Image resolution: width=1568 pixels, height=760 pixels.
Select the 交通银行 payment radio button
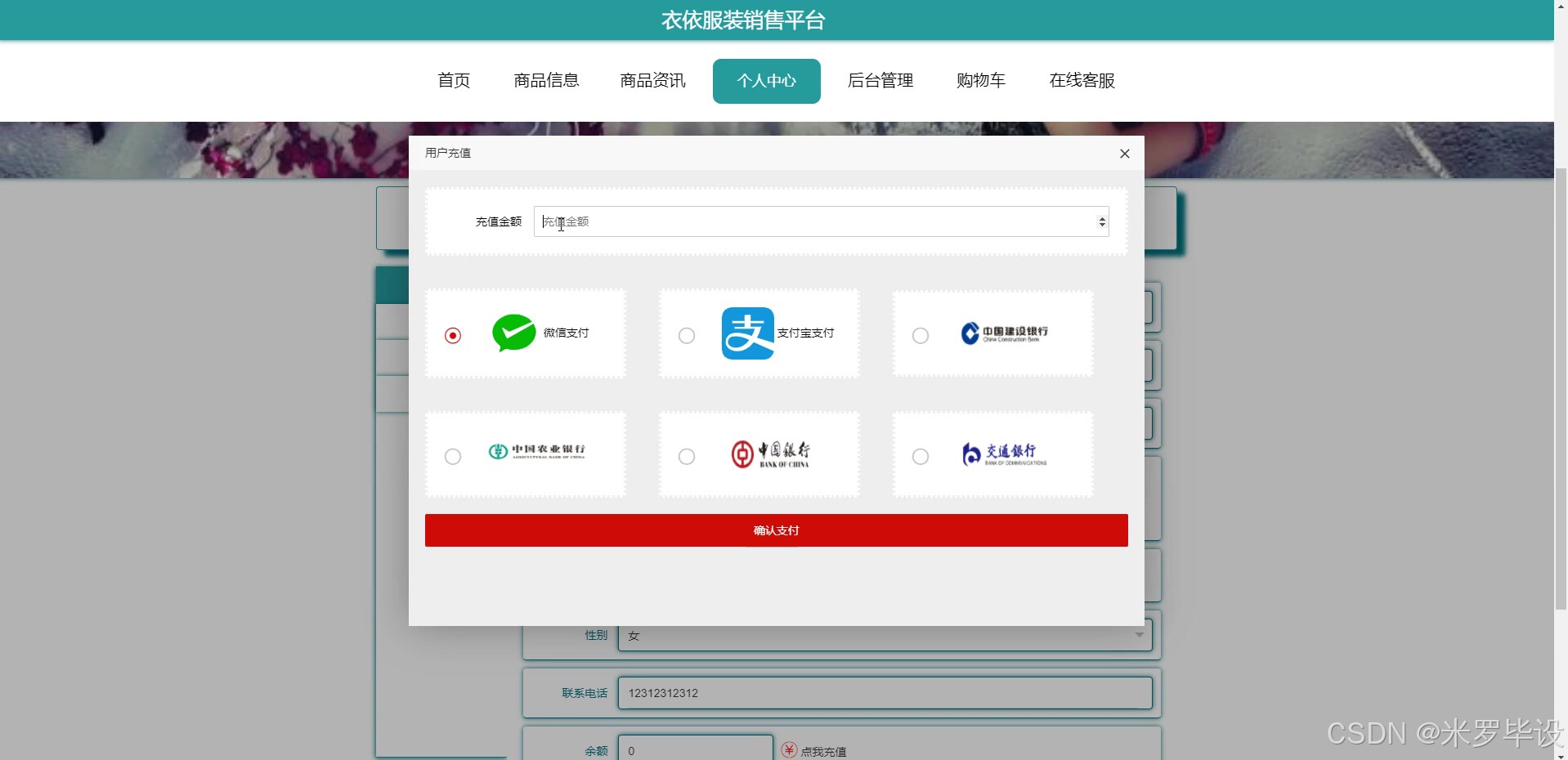coord(921,456)
